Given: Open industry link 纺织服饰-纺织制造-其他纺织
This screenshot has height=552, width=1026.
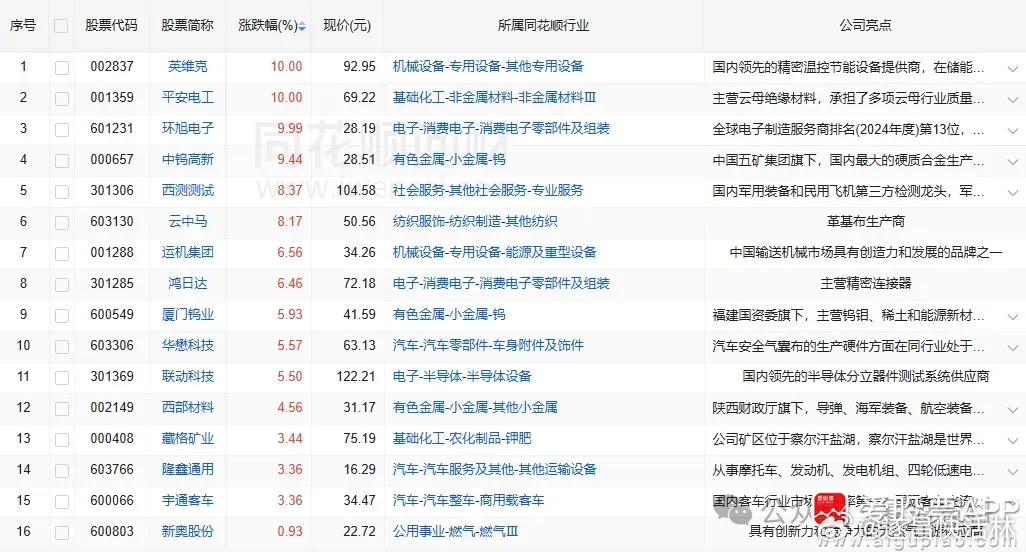Looking at the screenshot, I should click(475, 221).
